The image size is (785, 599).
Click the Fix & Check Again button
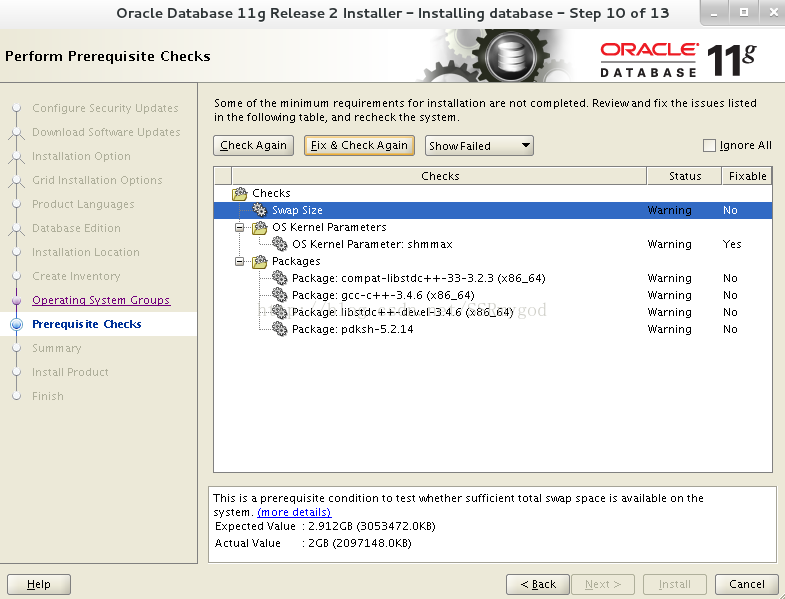(359, 145)
